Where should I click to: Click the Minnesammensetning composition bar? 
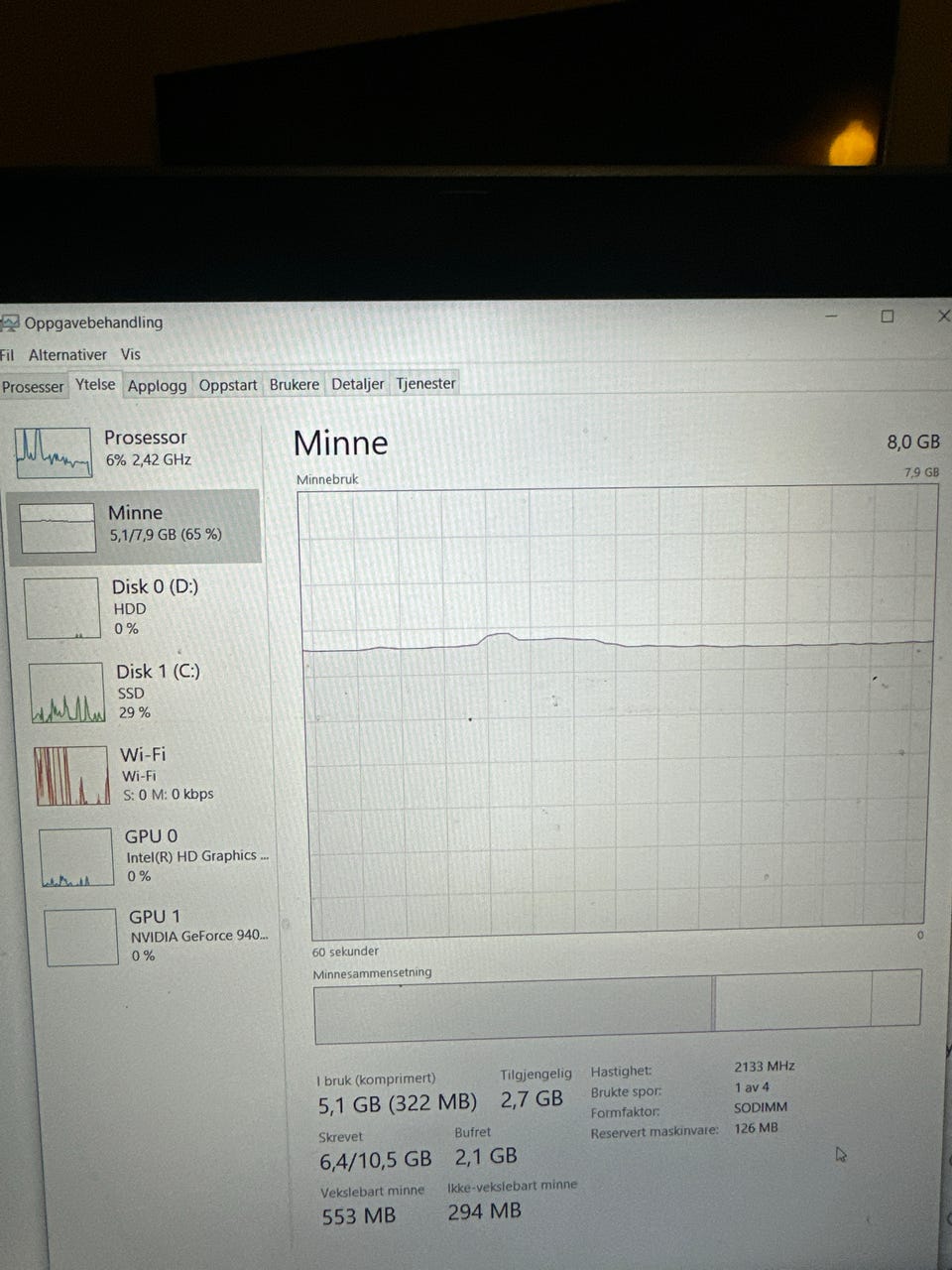tap(617, 1006)
